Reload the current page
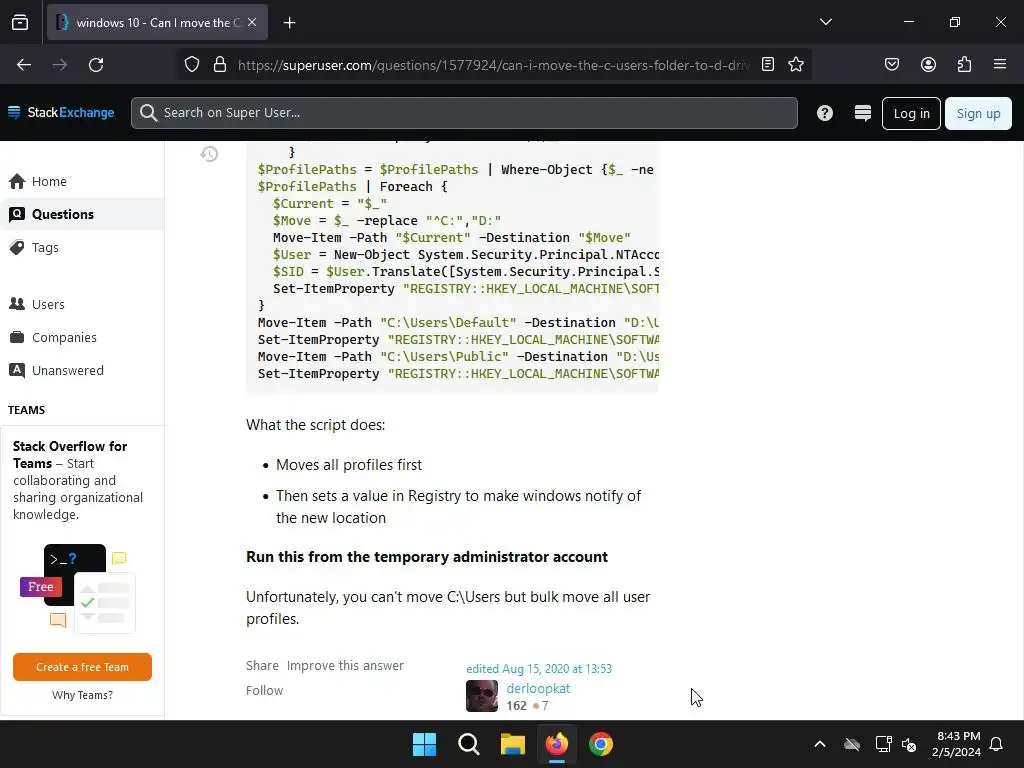 [96, 65]
